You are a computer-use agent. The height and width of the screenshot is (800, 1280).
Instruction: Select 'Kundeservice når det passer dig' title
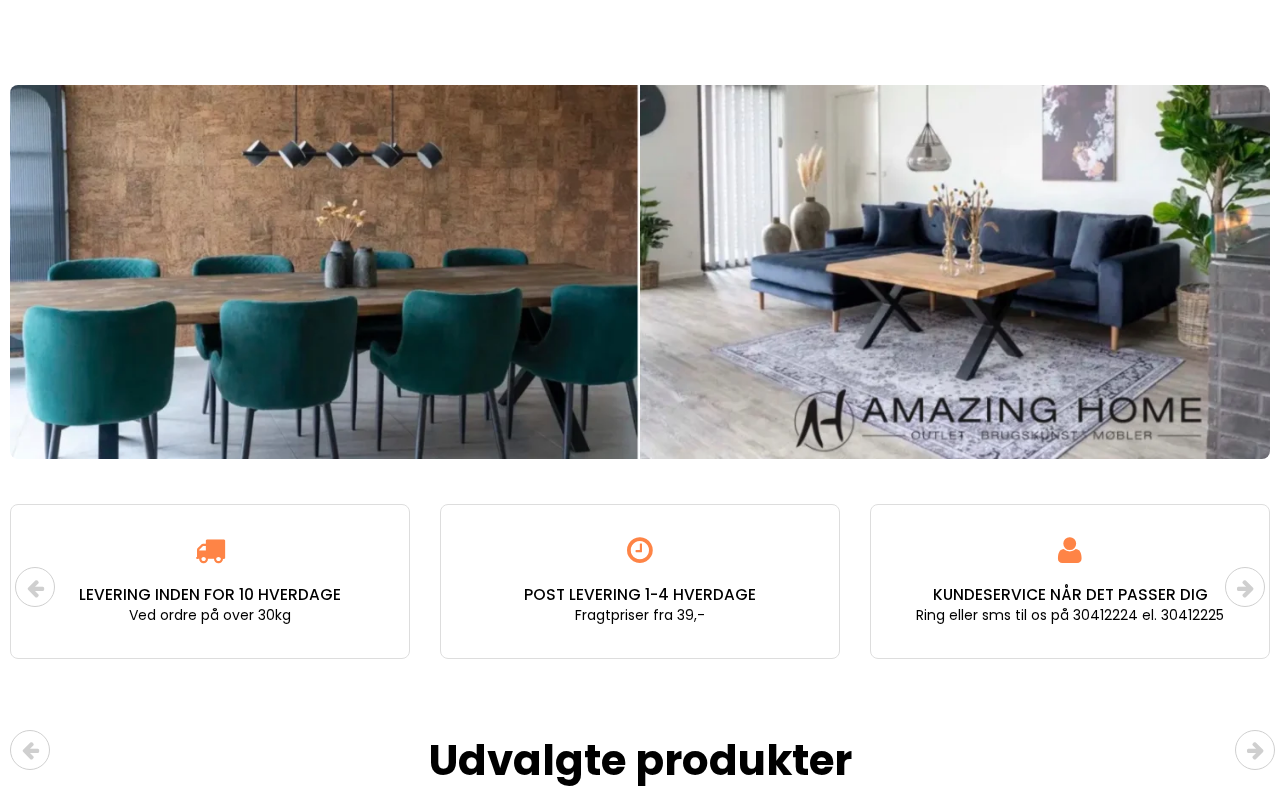pyautogui.click(x=1070, y=595)
